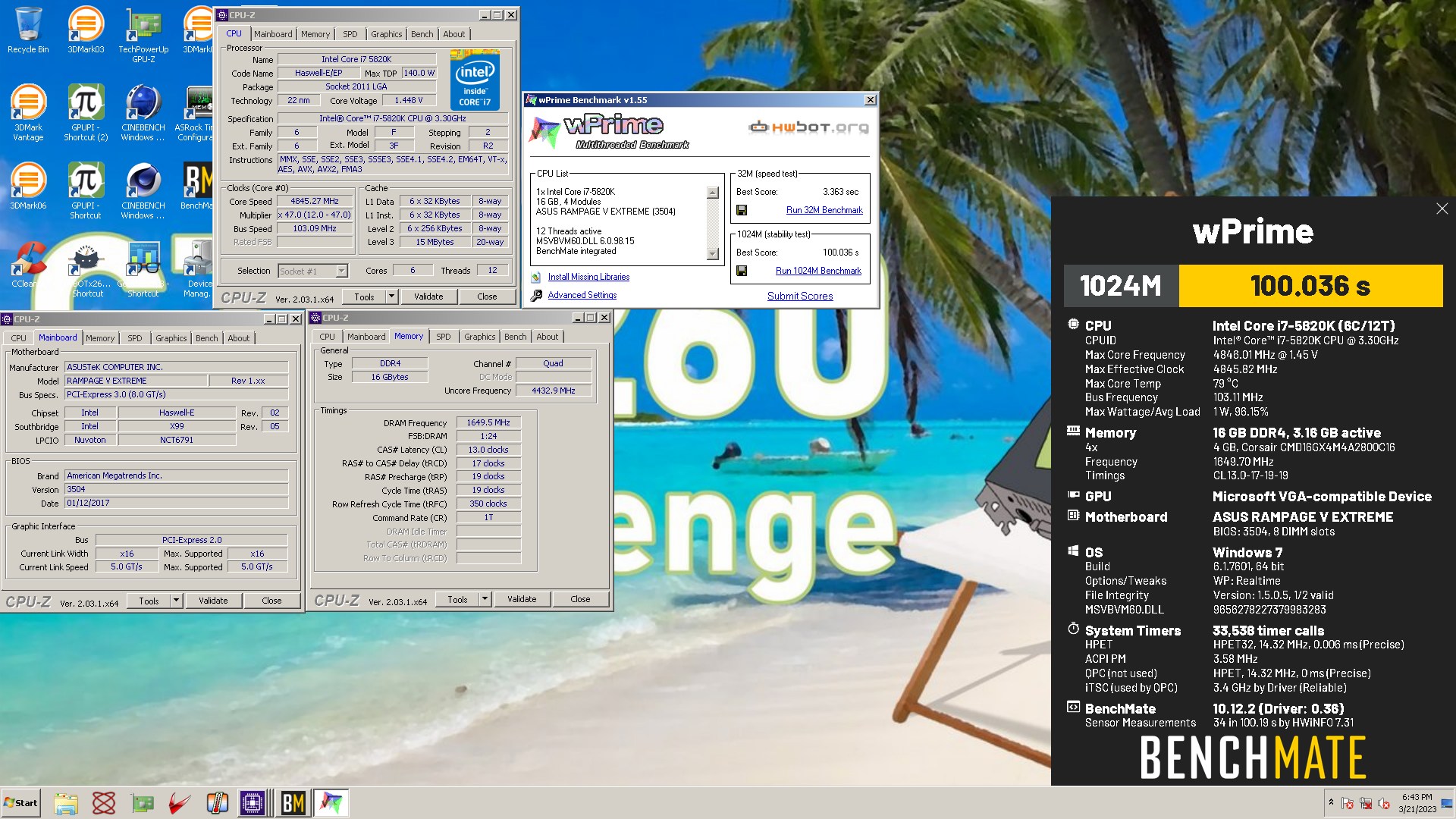Close the BenchMate result overlay with X
The height and width of the screenshot is (819, 1456).
coord(1442,209)
